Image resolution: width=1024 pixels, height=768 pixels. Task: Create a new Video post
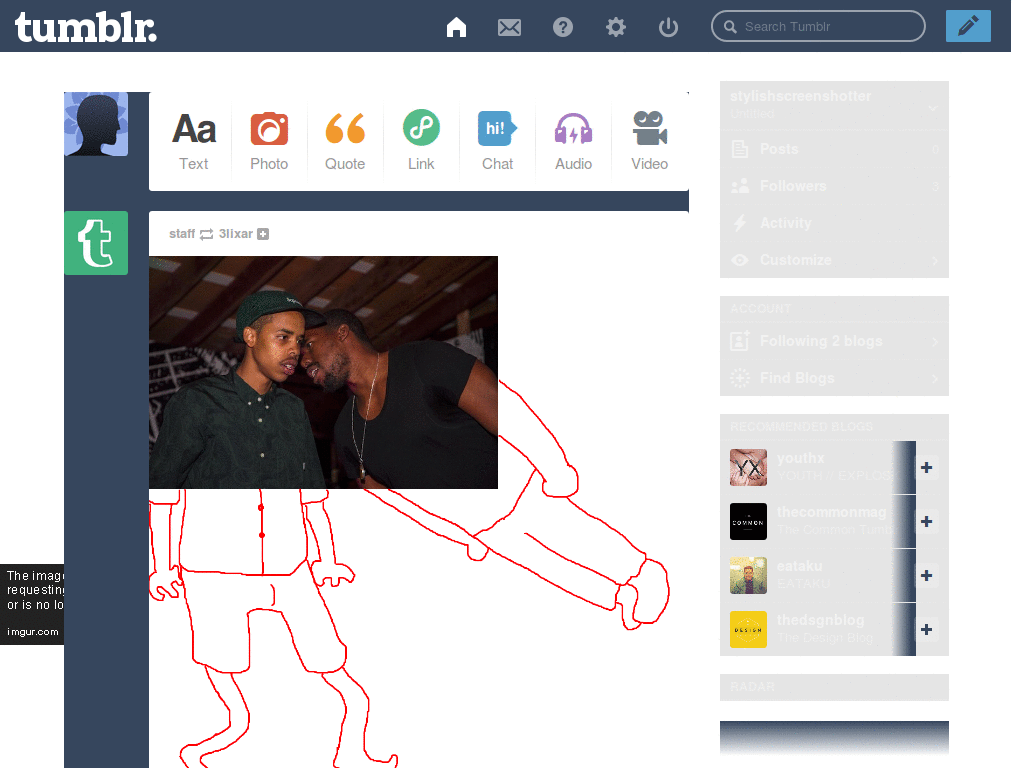pos(649,141)
